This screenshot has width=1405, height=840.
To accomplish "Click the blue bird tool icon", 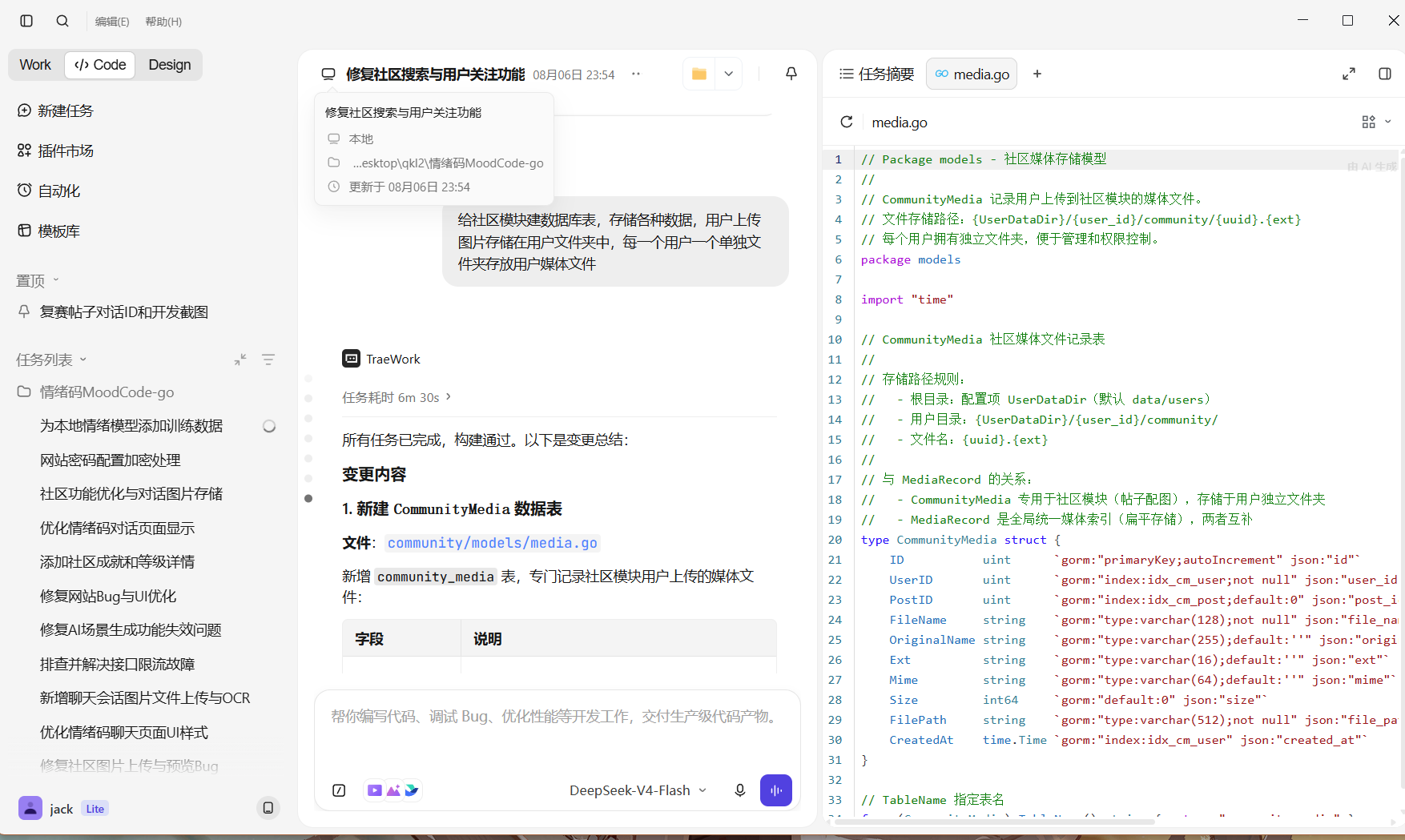I will tap(412, 790).
